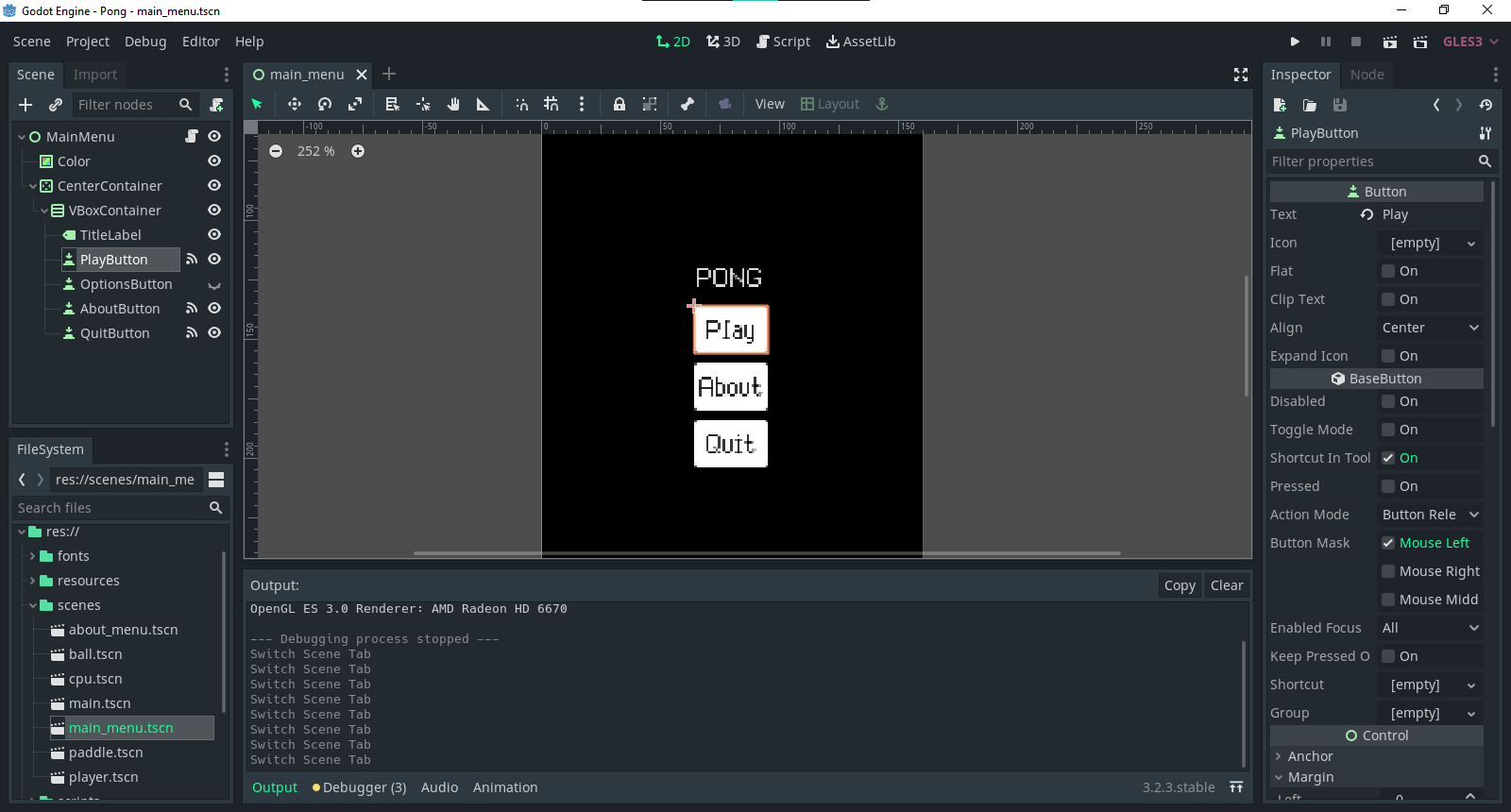1511x812 pixels.
Task: Open PlayButton signal connections icon
Action: pyautogui.click(x=192, y=259)
